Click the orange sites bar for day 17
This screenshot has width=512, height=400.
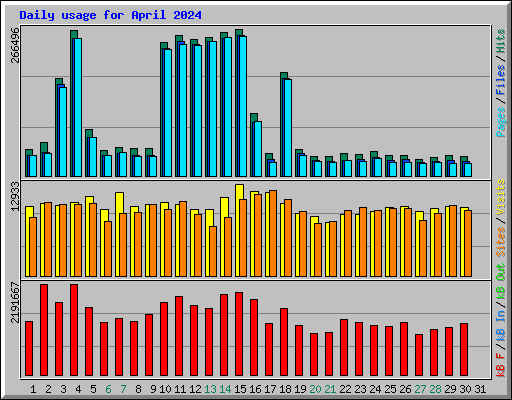pyautogui.click(x=273, y=233)
